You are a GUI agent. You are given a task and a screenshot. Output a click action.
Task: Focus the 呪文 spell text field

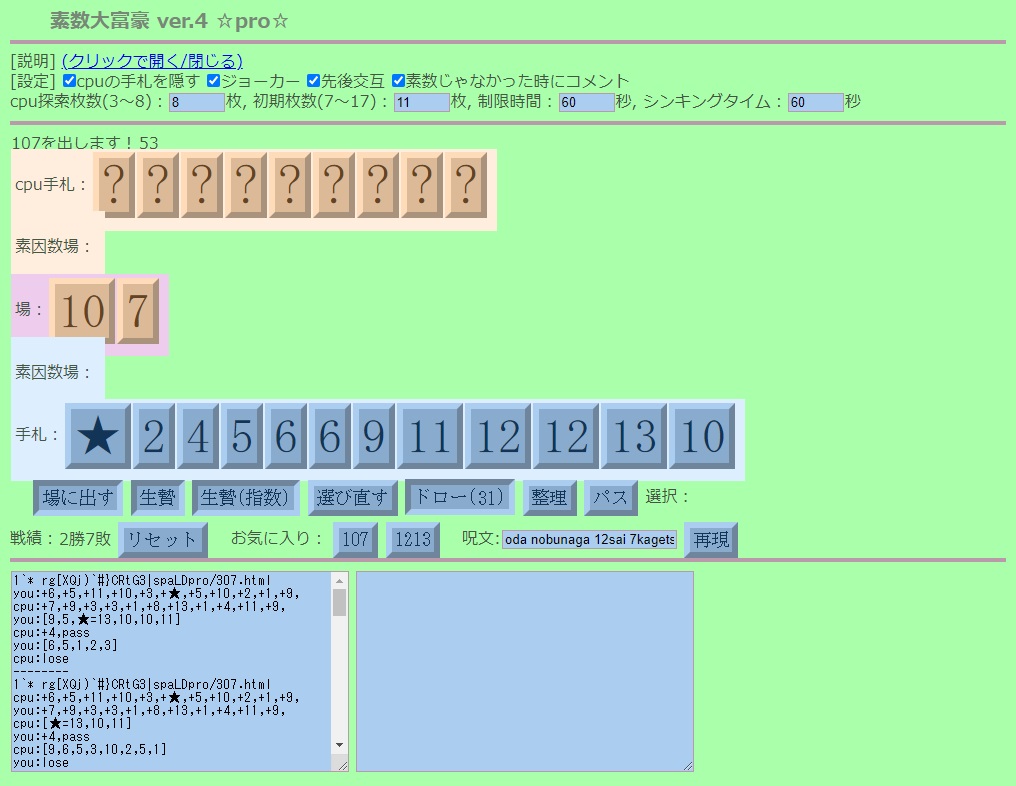(590, 540)
